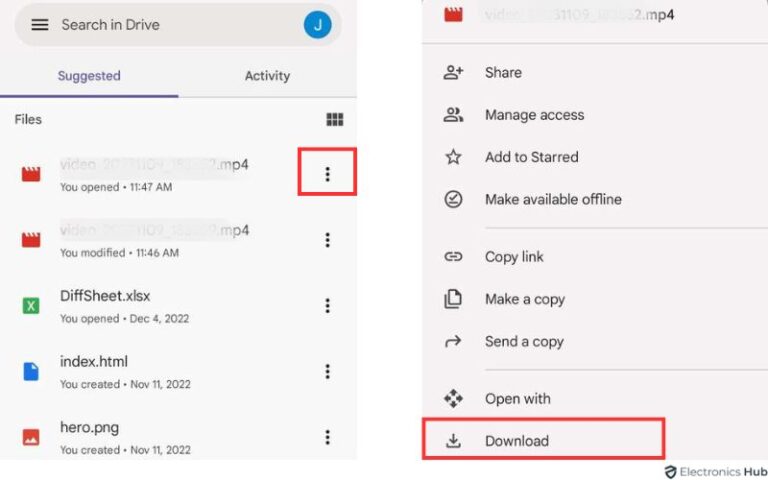Click the video icon in the menu header
Screen dimensions: 768x480
[453, 14]
